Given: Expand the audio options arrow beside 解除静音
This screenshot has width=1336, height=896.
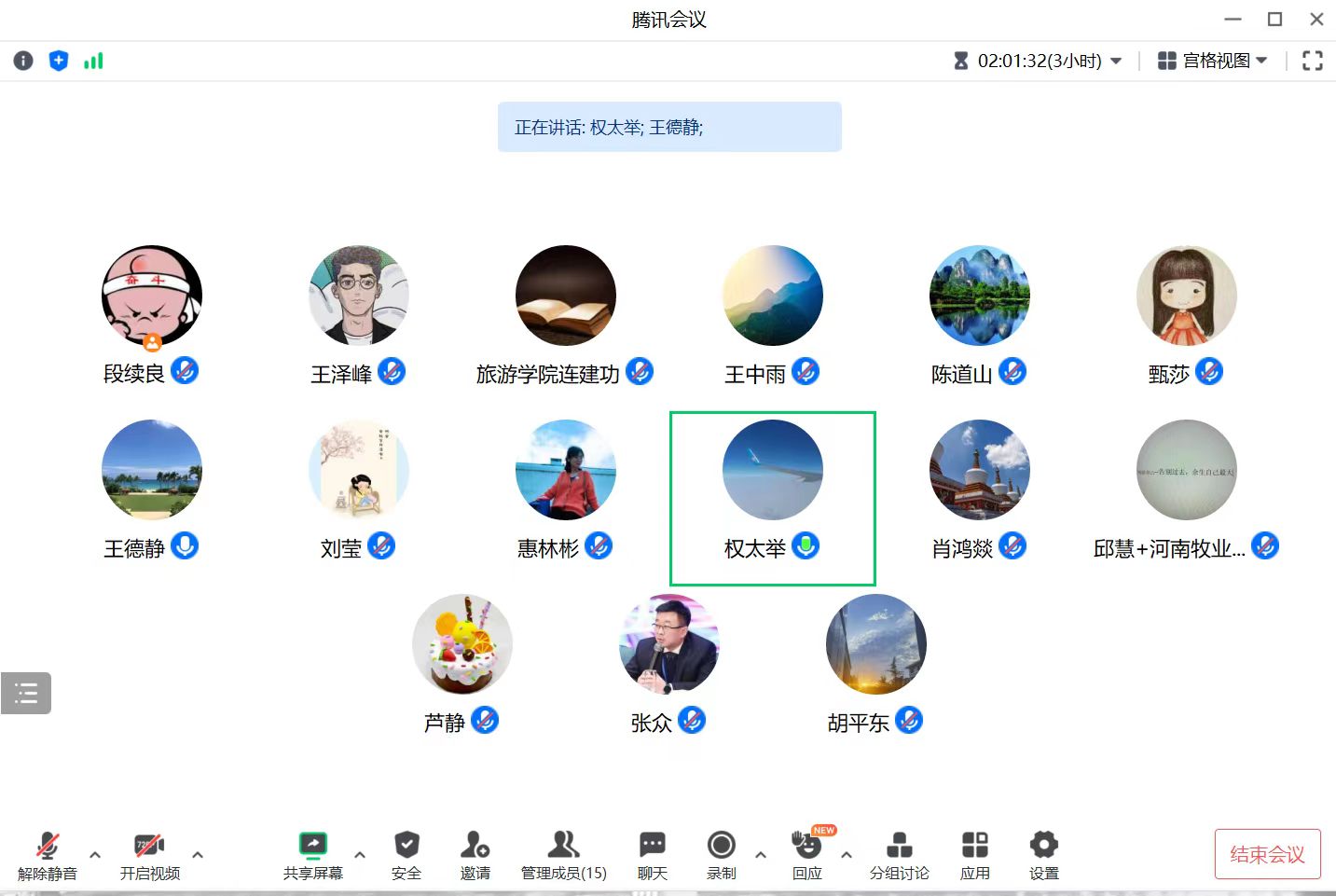Looking at the screenshot, I should [95, 854].
